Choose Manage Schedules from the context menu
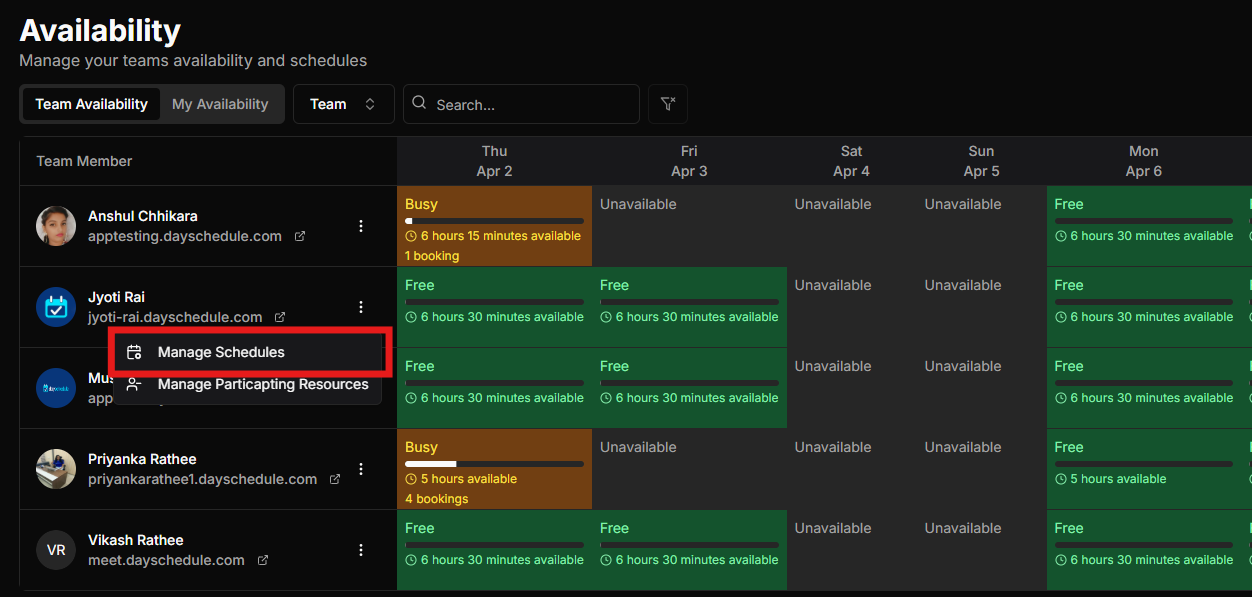Viewport: 1252px width, 597px height. click(221, 352)
